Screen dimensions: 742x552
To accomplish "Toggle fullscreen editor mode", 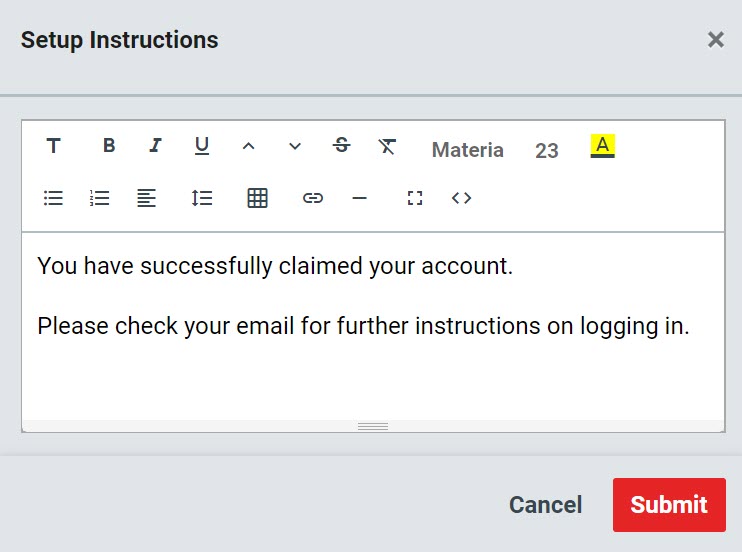I will click(x=415, y=198).
